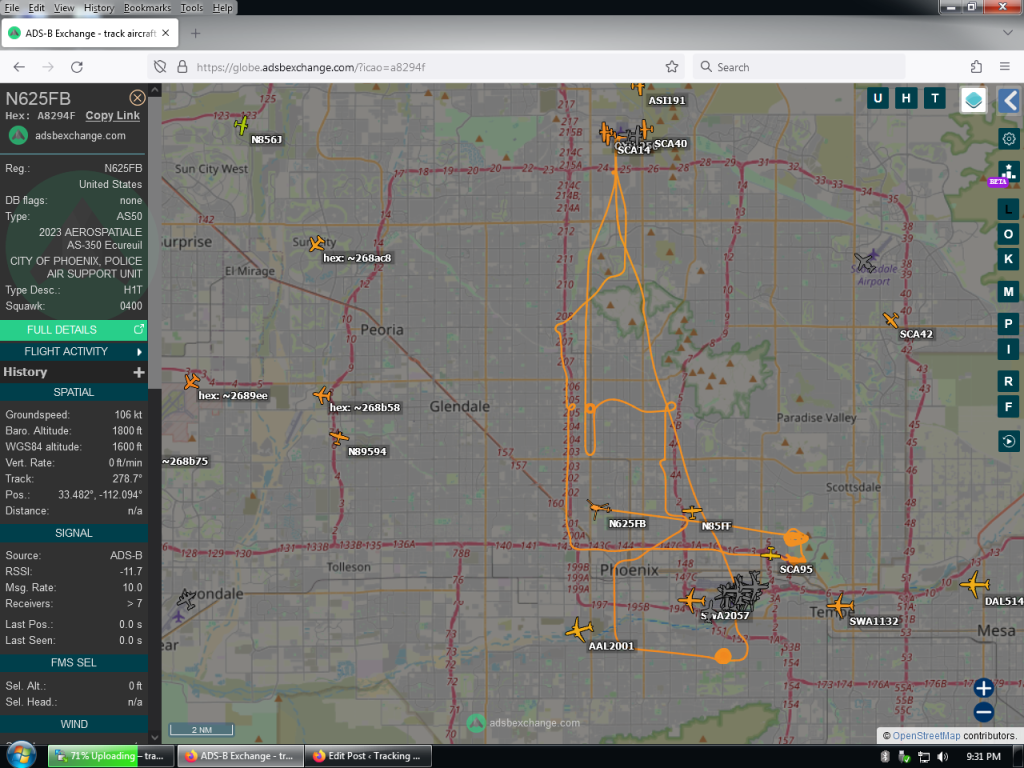Open map settings gear icon
Screen dimensions: 1024x768
(1009, 139)
